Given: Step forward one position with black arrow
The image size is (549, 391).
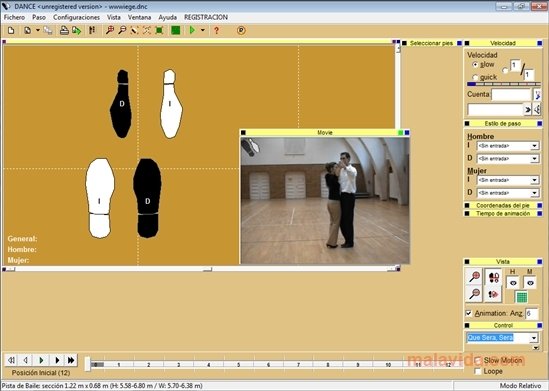Looking at the screenshot, I should click(x=56, y=360).
